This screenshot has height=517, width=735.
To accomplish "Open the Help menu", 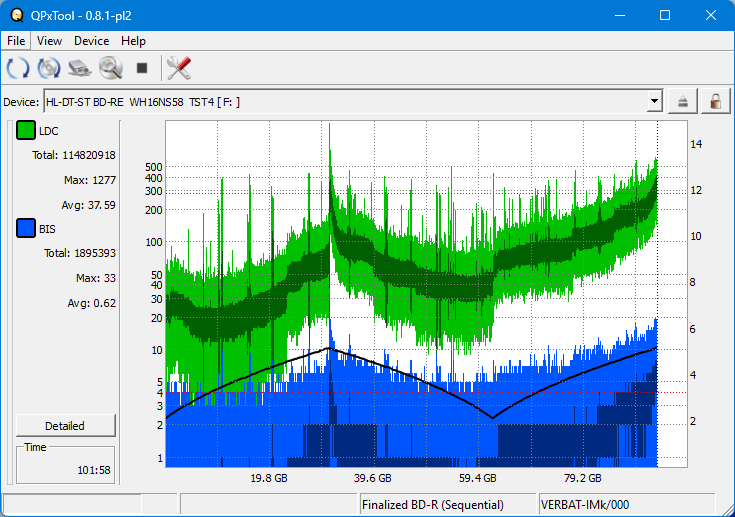I will tap(133, 41).
